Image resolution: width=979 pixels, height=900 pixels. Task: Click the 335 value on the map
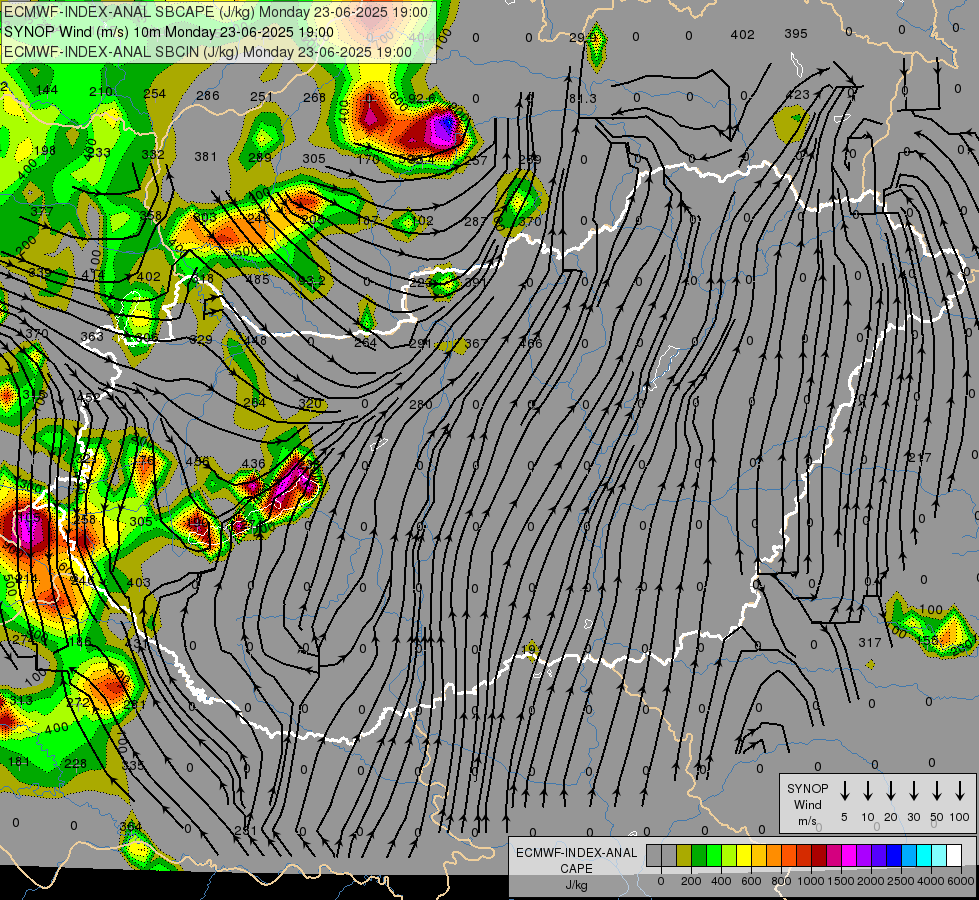(x=133, y=766)
